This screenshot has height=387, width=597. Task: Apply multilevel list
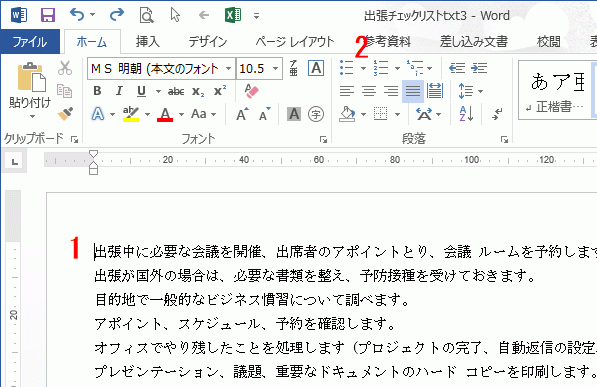click(x=415, y=68)
